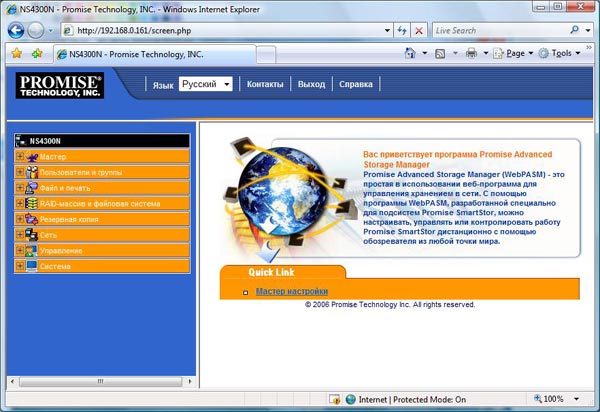Open the zoom level dropdown arrow

click(576, 399)
